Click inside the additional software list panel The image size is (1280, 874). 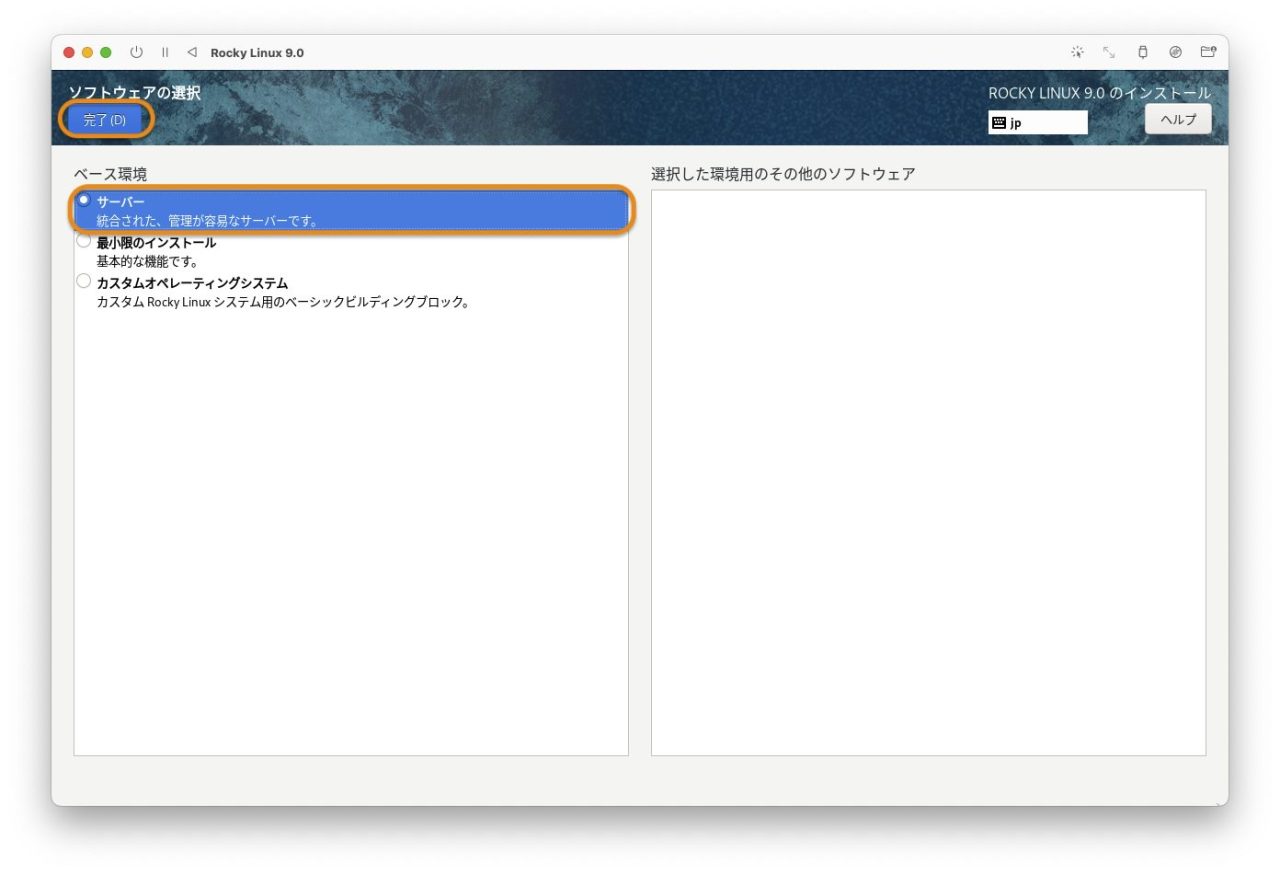(928, 470)
